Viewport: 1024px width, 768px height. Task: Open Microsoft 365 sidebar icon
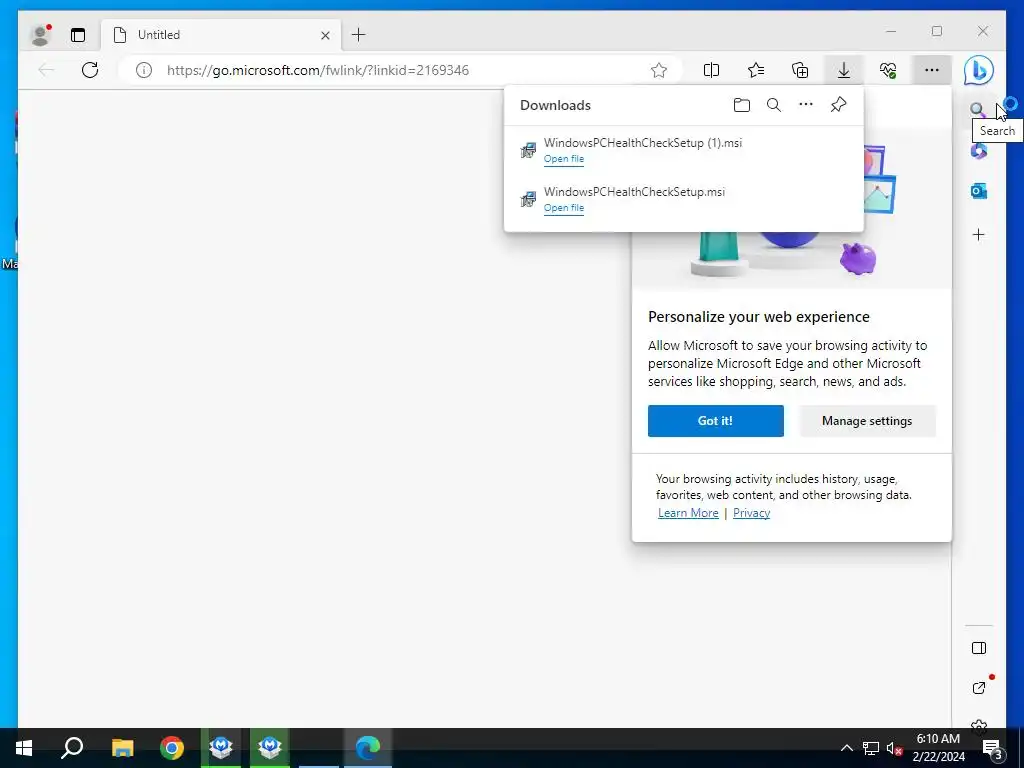coord(978,151)
